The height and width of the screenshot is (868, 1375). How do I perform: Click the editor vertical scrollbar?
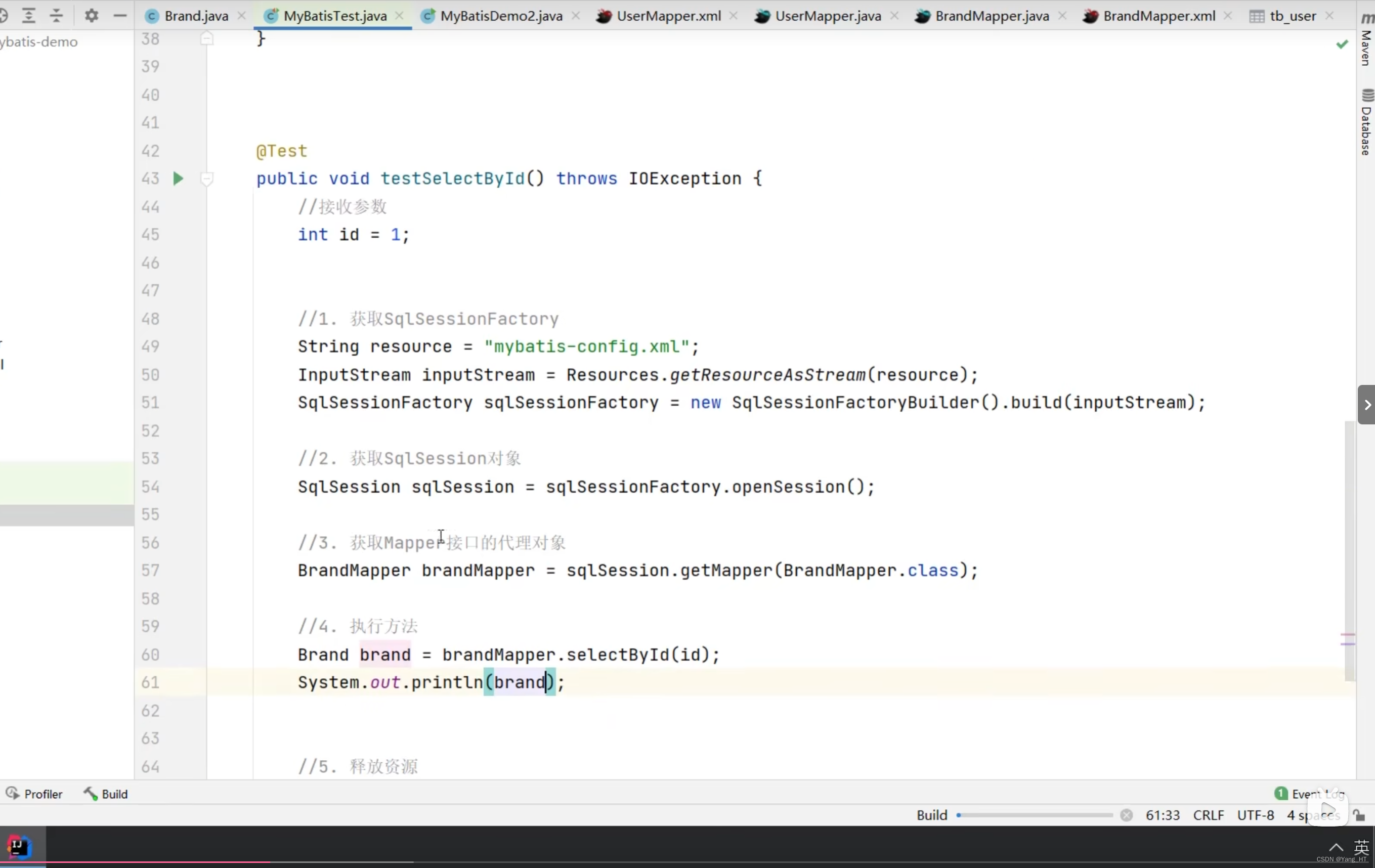click(x=1350, y=551)
